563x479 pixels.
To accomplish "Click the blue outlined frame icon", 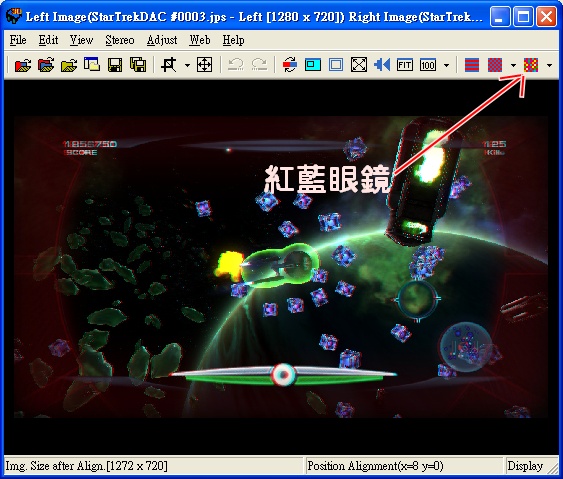I will coord(336,65).
